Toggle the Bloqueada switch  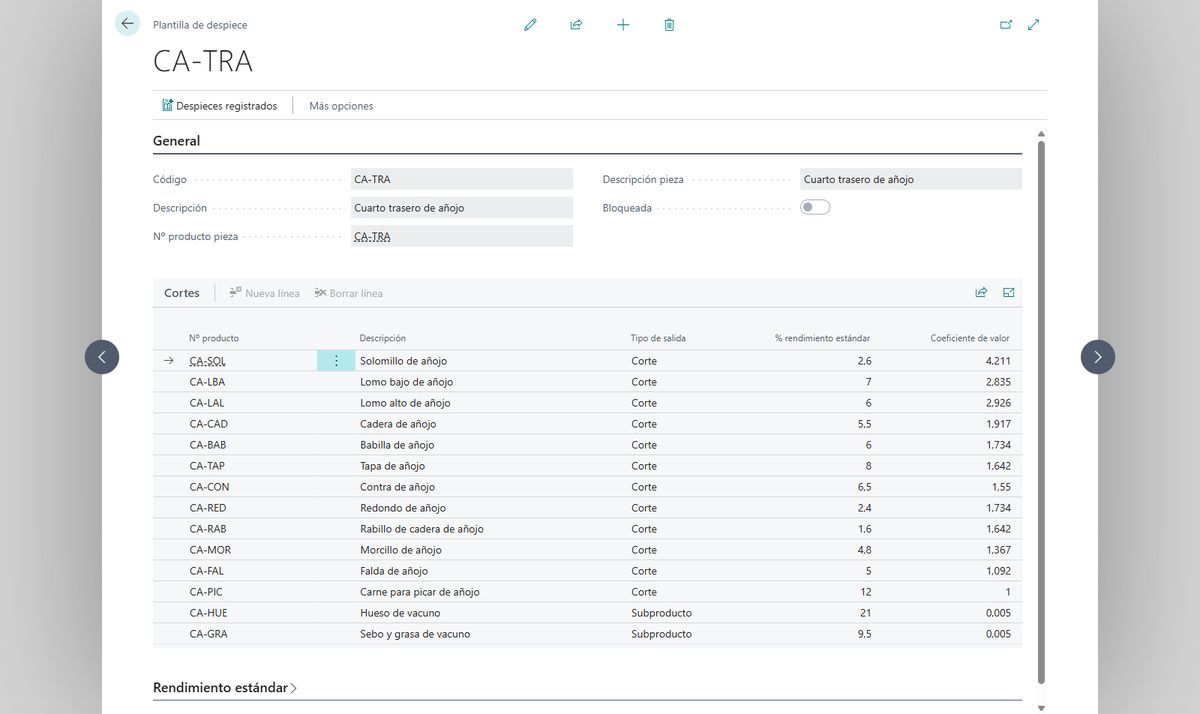[x=815, y=207]
